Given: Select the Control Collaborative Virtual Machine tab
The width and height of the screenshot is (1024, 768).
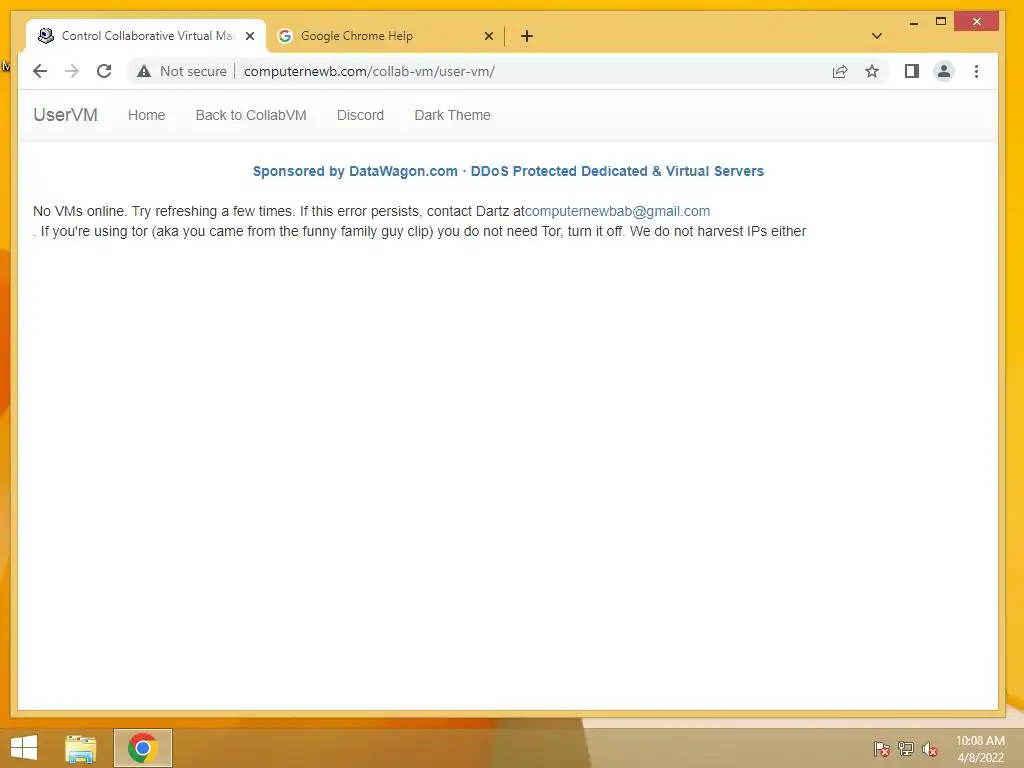Looking at the screenshot, I should (146, 36).
